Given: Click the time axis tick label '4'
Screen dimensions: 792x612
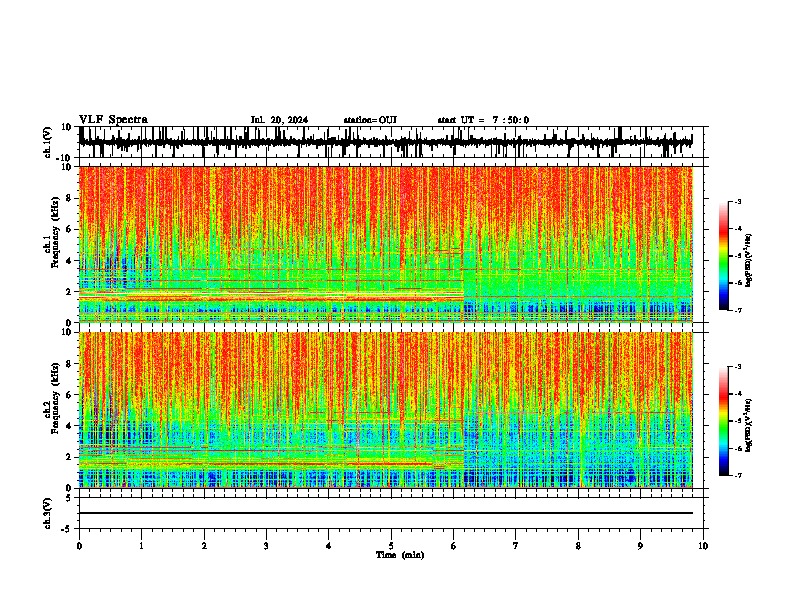Looking at the screenshot, I should [329, 546].
